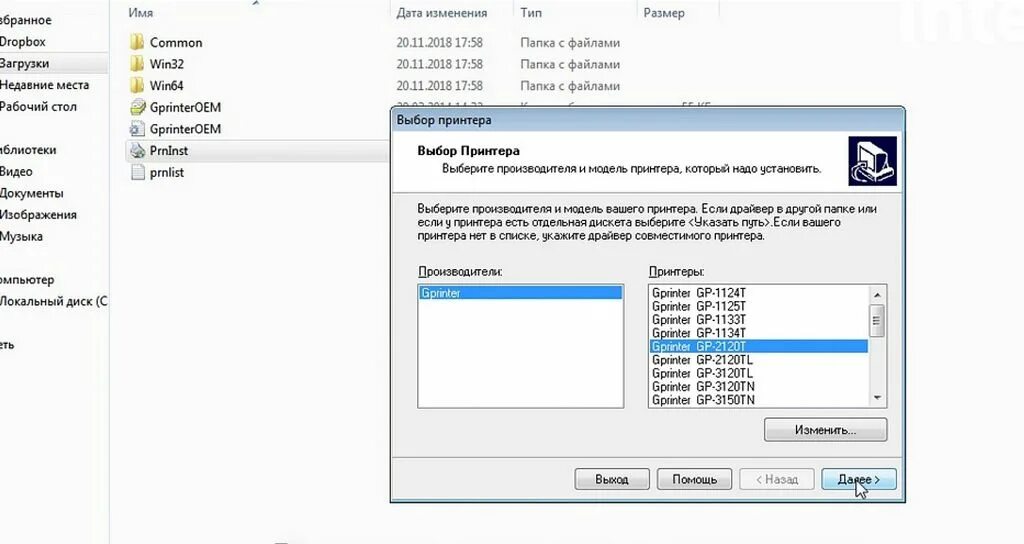Open Рабочий стол in navigation pane

[38, 106]
